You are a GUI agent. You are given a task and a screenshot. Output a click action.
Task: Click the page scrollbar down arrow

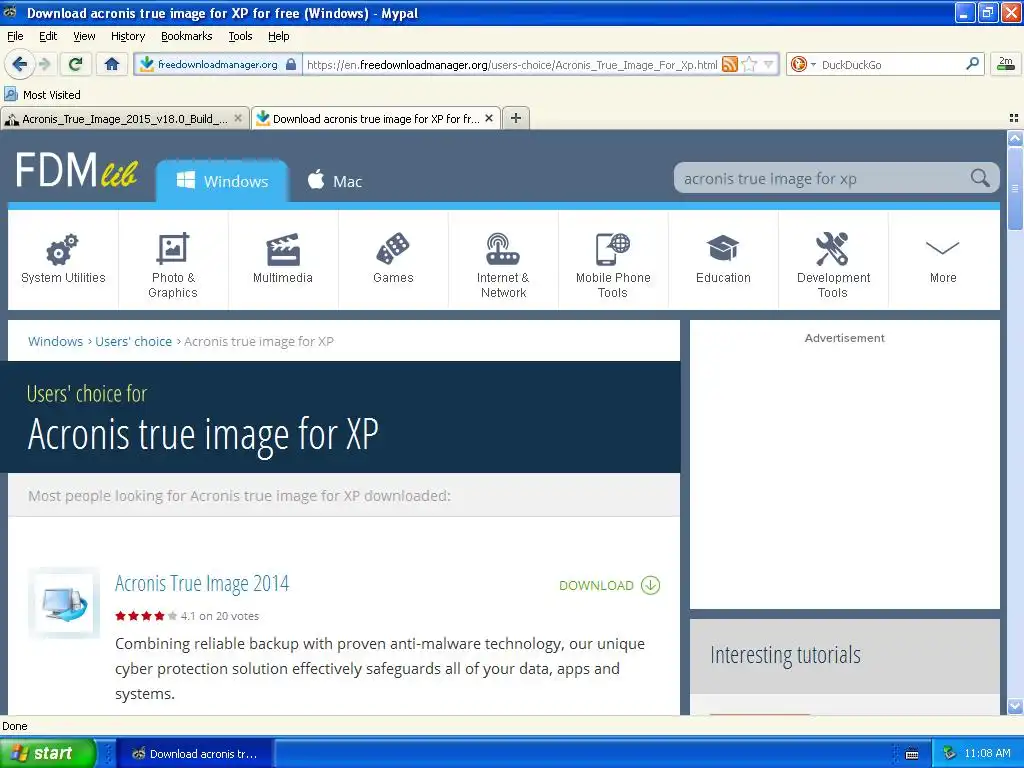pos(1015,706)
